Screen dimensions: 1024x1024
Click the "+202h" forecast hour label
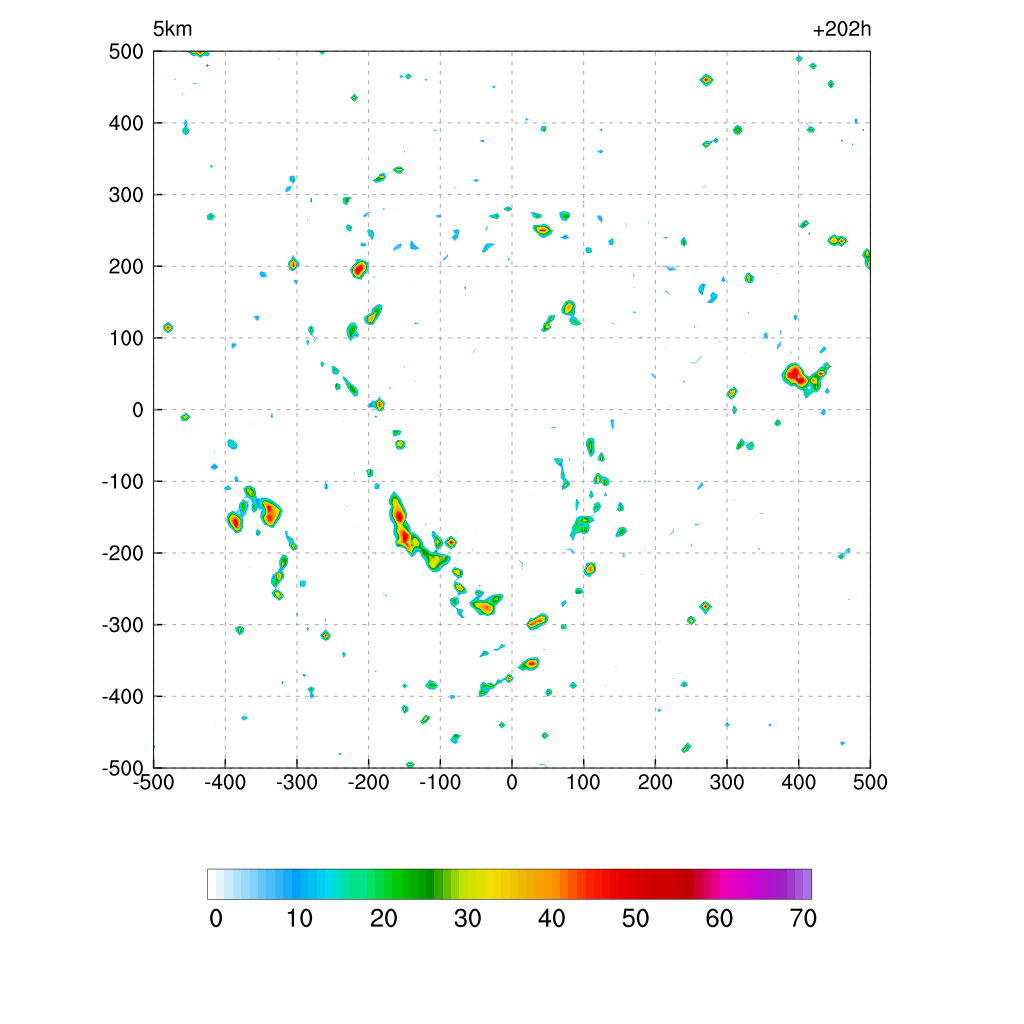point(842,29)
